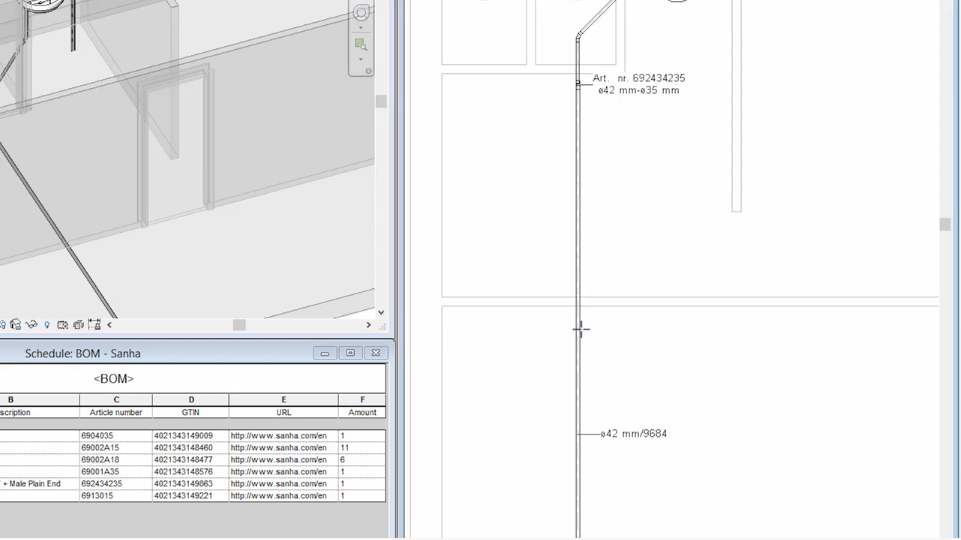Image resolution: width=961 pixels, height=540 pixels.
Task: Click the 3D view horizontal scrollbar thumb
Action: coord(239,325)
